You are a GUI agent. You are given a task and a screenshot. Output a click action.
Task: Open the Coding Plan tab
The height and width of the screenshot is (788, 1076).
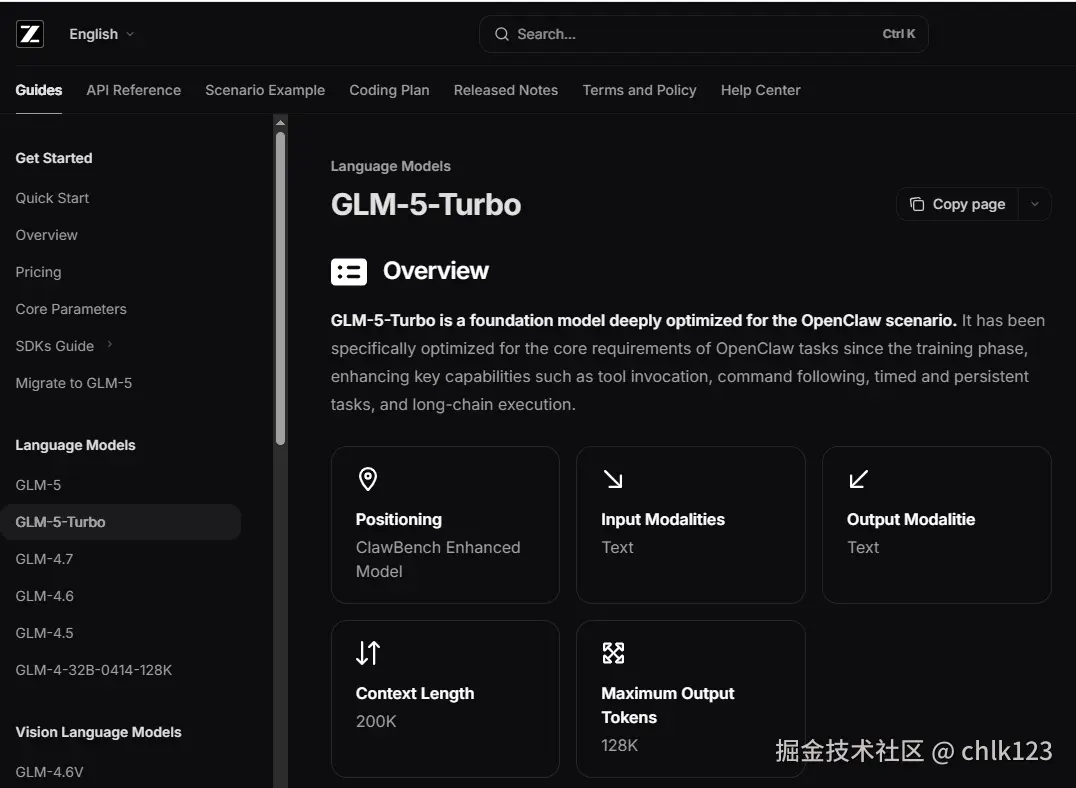click(389, 90)
